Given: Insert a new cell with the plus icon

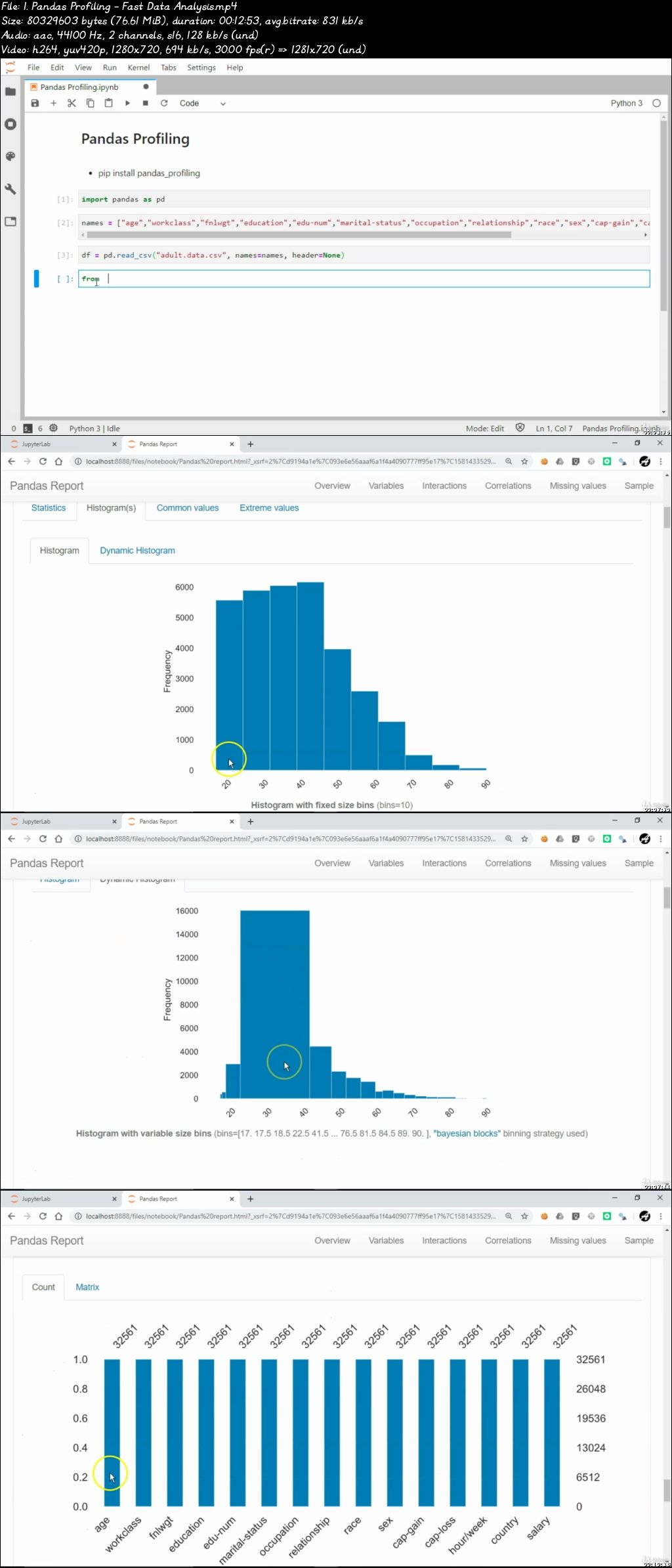Looking at the screenshot, I should (x=54, y=103).
